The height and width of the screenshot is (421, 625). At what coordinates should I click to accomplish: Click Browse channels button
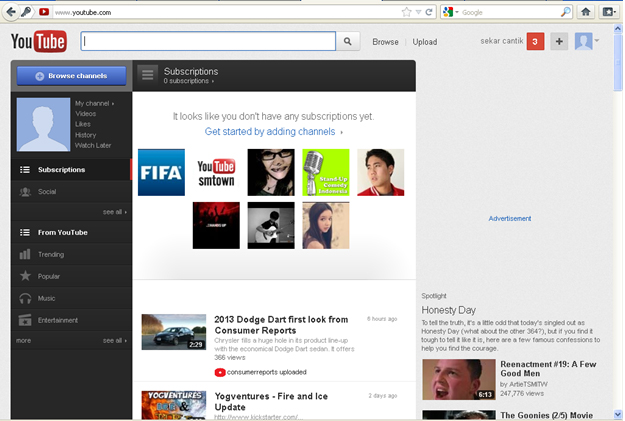point(71,76)
